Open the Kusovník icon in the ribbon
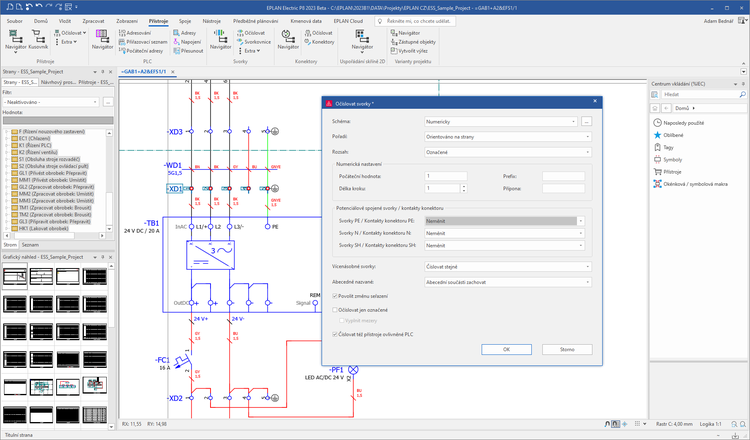This screenshot has width=750, height=440. [x=38, y=37]
